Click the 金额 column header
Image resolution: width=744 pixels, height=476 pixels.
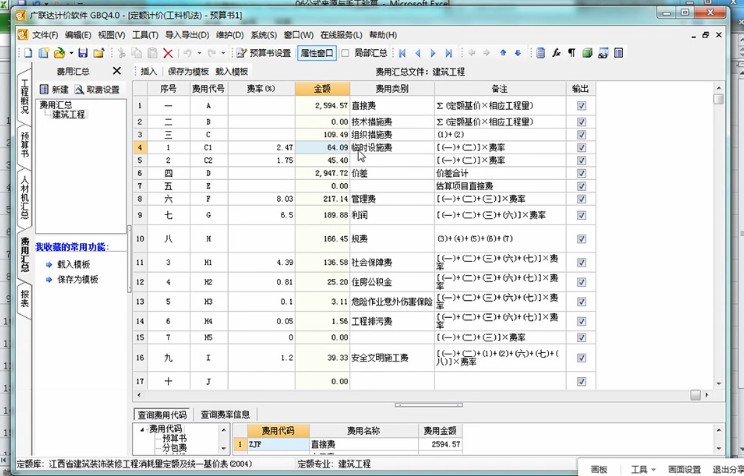(323, 89)
